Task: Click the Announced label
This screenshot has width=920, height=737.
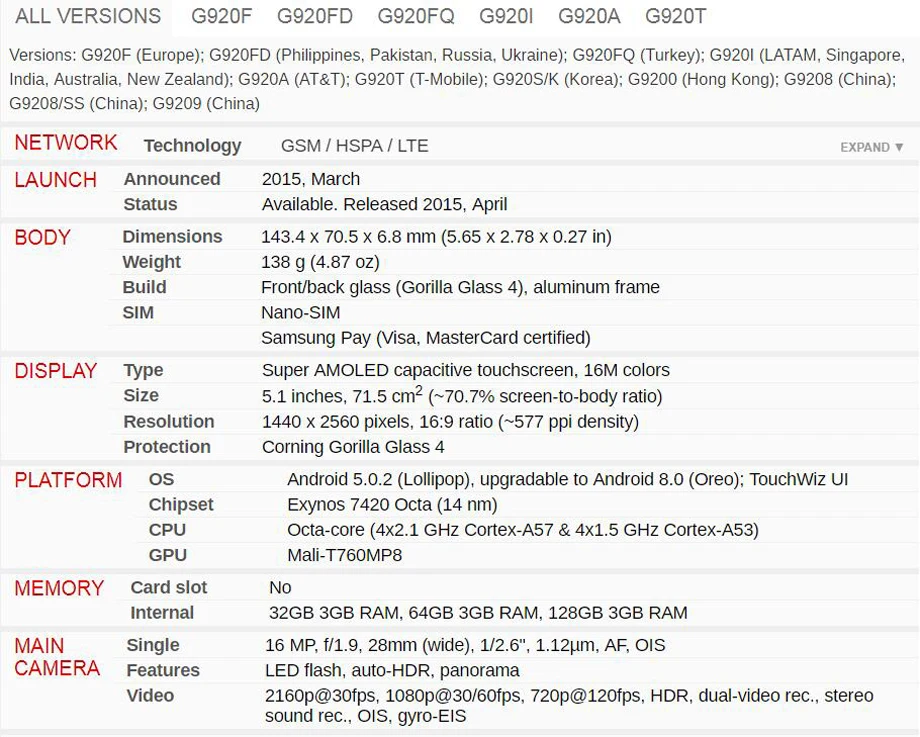Action: click(172, 179)
